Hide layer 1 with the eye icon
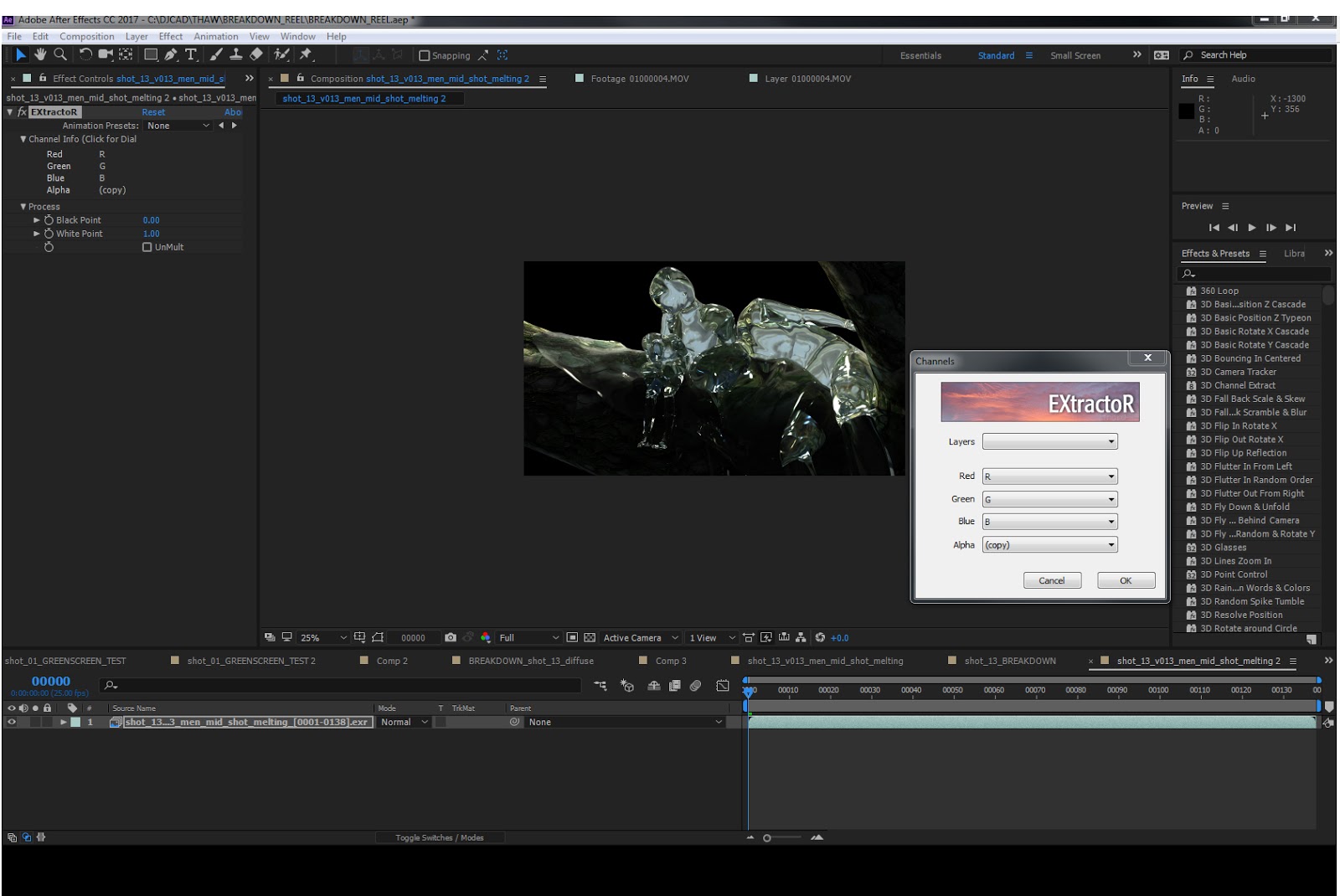This screenshot has width=1340, height=896. [12, 722]
